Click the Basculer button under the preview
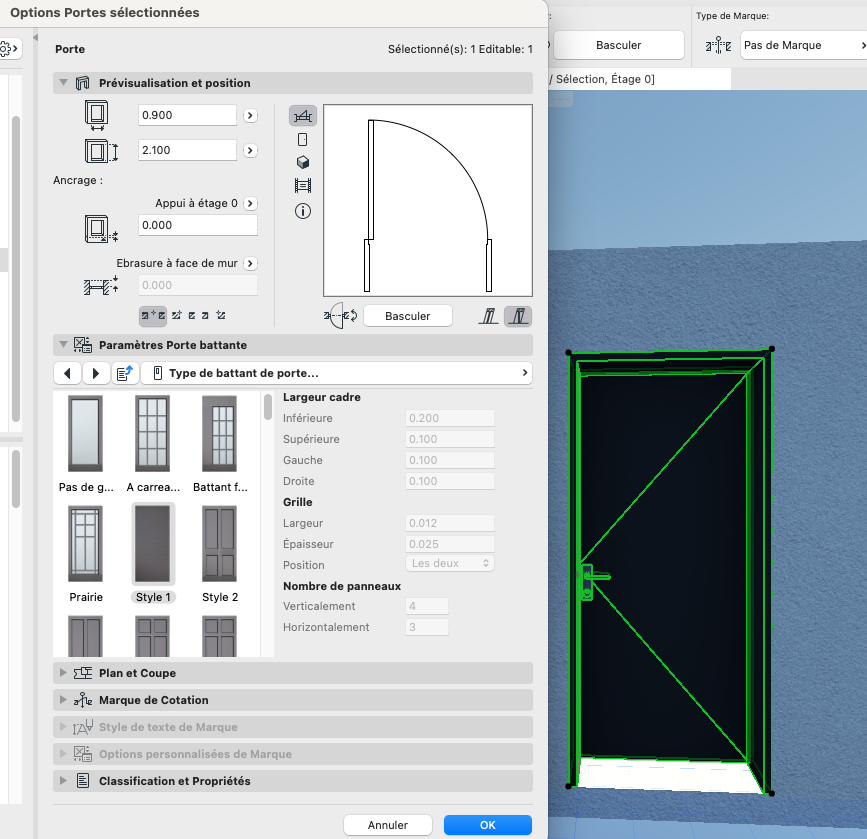This screenshot has height=839, width=867. tap(408, 316)
